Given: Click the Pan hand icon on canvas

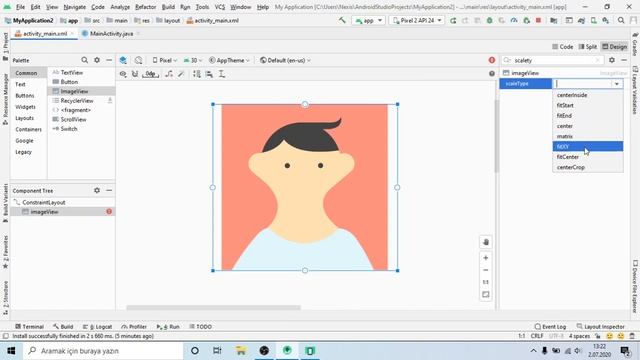Looking at the screenshot, I should 486,242.
